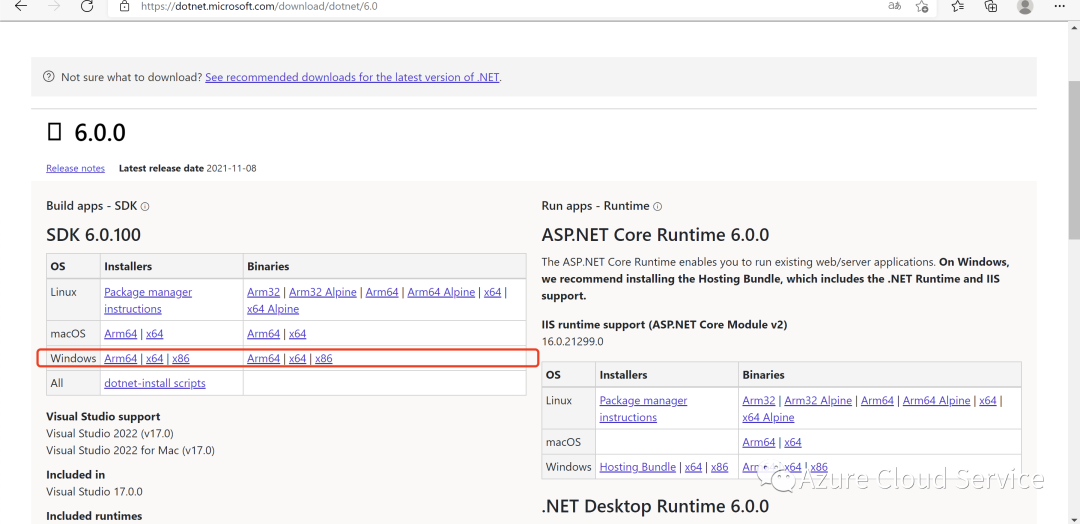The width and height of the screenshot is (1080, 524).
Task: Download ASP.NET Runtime Linux x64 binary
Action: [988, 400]
